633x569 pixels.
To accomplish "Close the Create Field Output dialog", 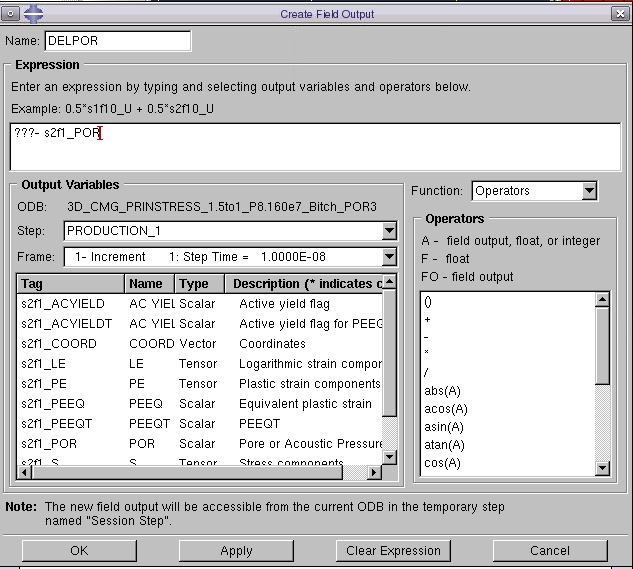I will 620,14.
